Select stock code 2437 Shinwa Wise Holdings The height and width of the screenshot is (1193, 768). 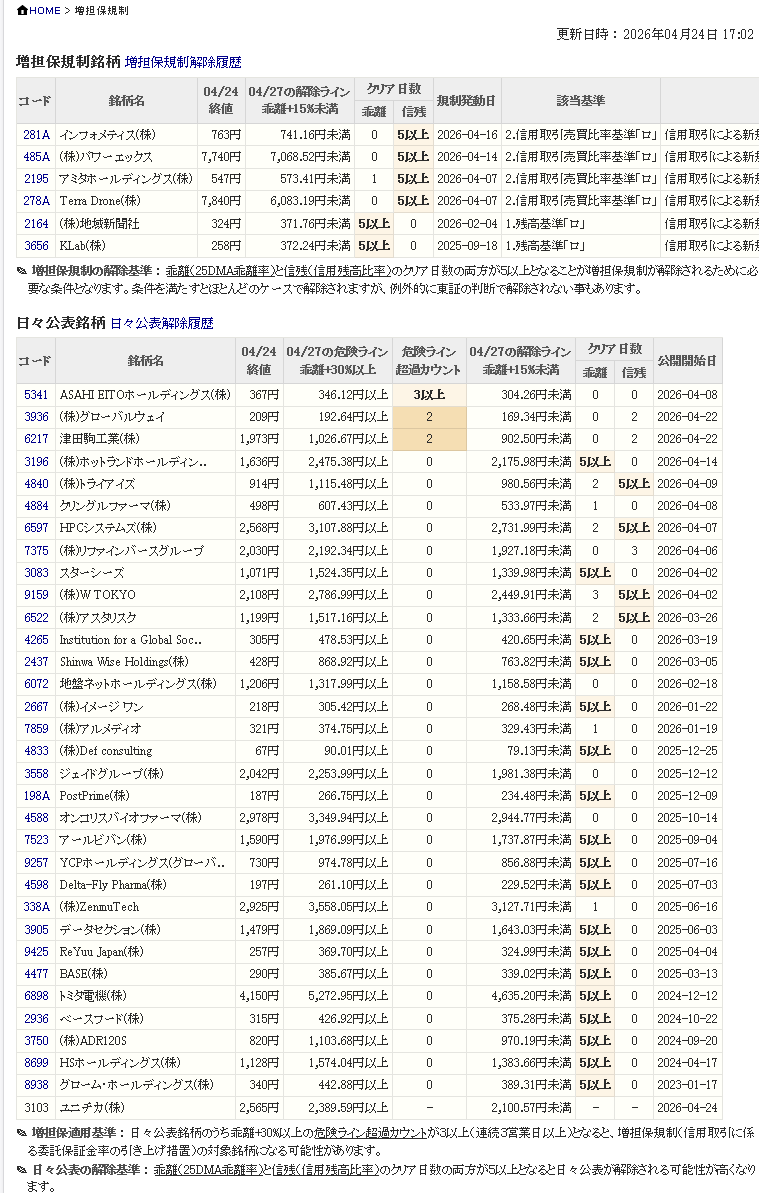click(36, 662)
